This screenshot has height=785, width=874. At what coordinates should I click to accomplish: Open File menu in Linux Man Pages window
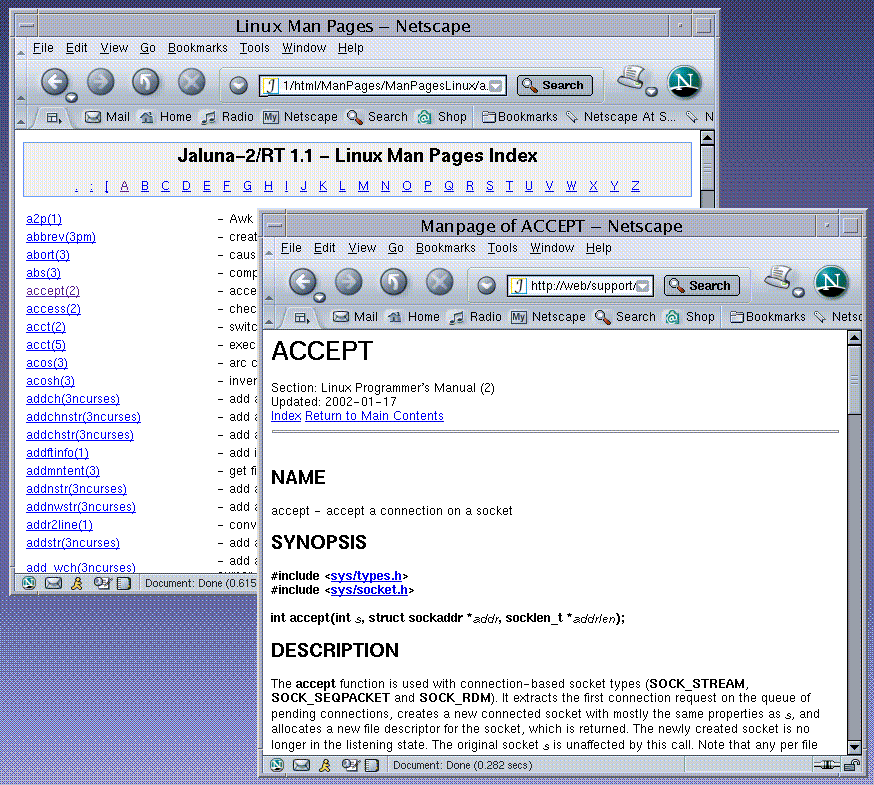43,48
